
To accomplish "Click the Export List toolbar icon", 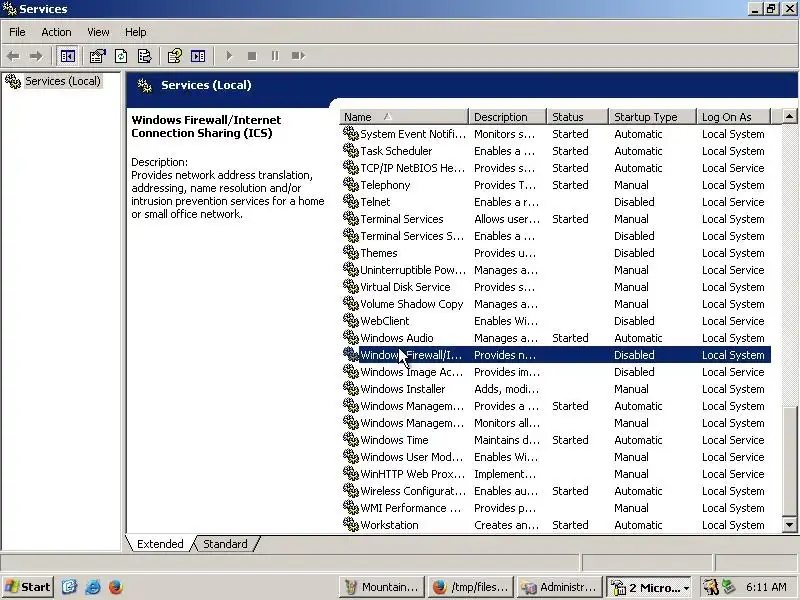I will pos(144,56).
